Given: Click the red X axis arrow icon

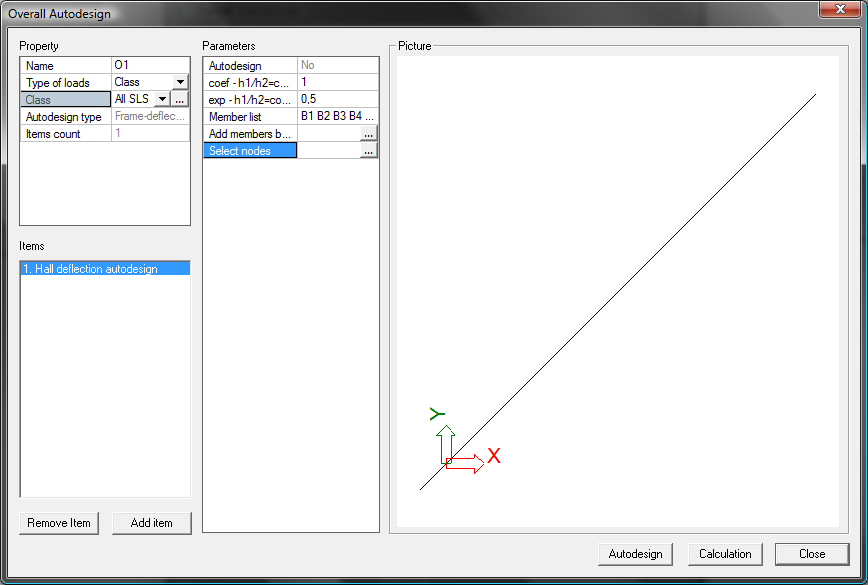Looking at the screenshot, I should tap(465, 461).
